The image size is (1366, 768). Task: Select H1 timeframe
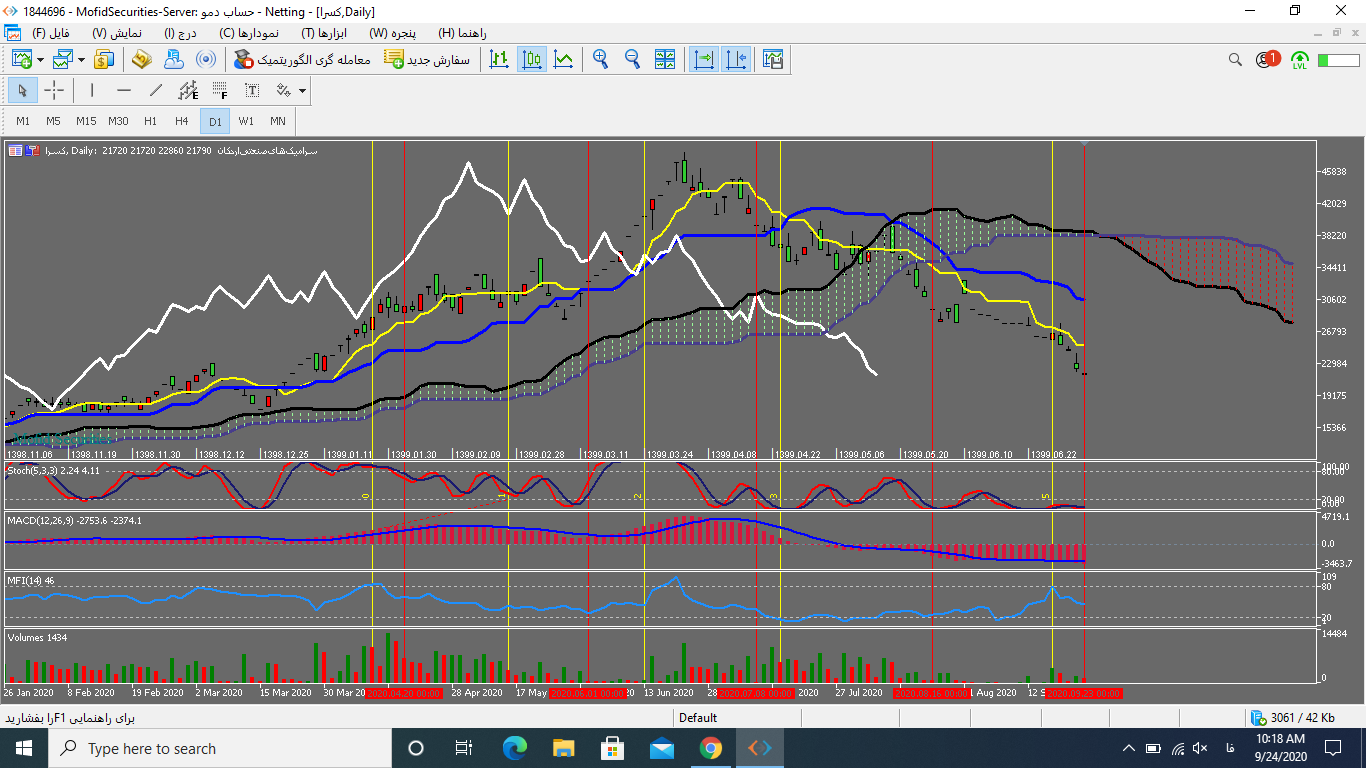[150, 121]
